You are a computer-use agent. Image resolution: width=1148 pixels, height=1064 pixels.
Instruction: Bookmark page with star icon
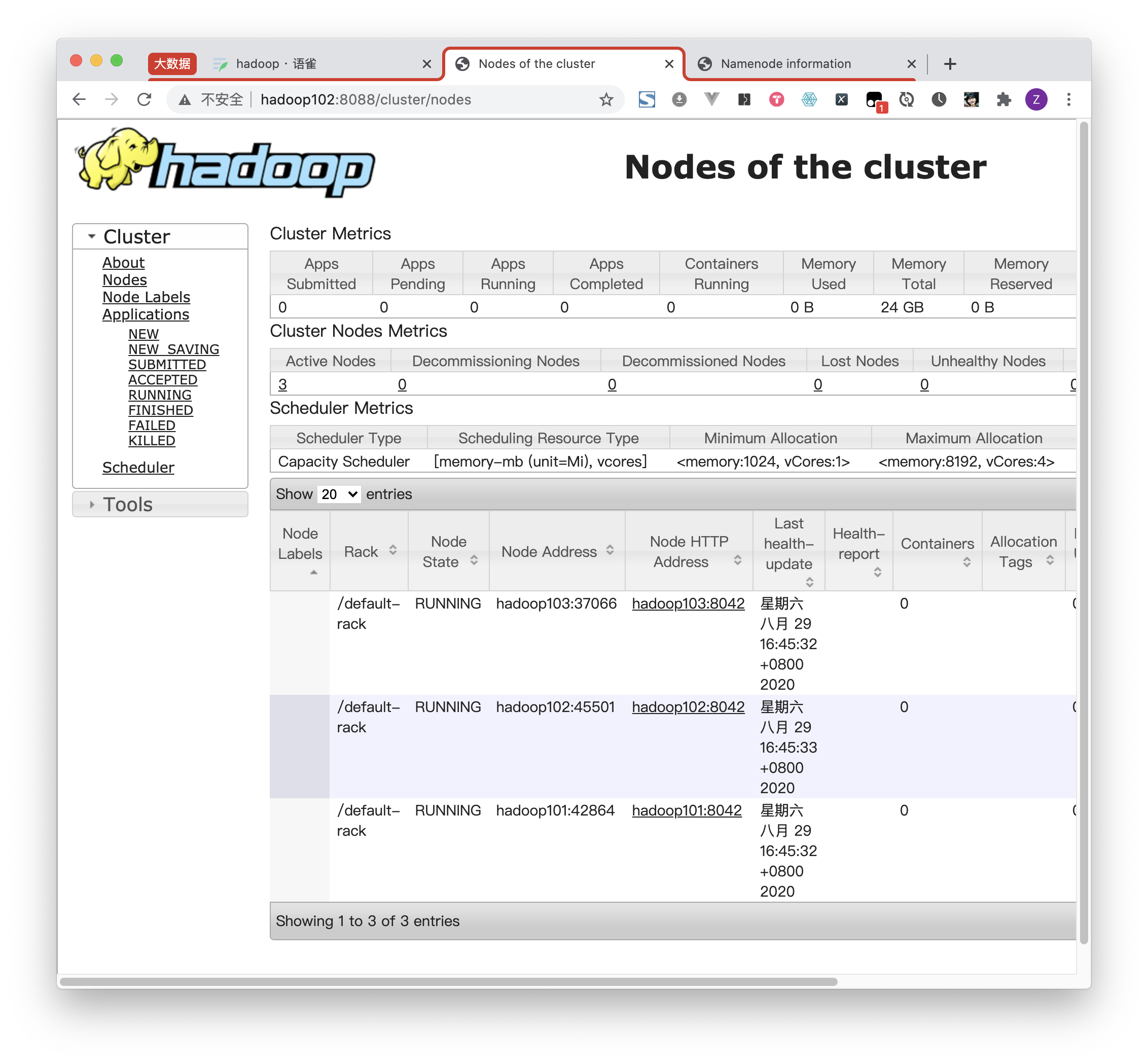(605, 99)
